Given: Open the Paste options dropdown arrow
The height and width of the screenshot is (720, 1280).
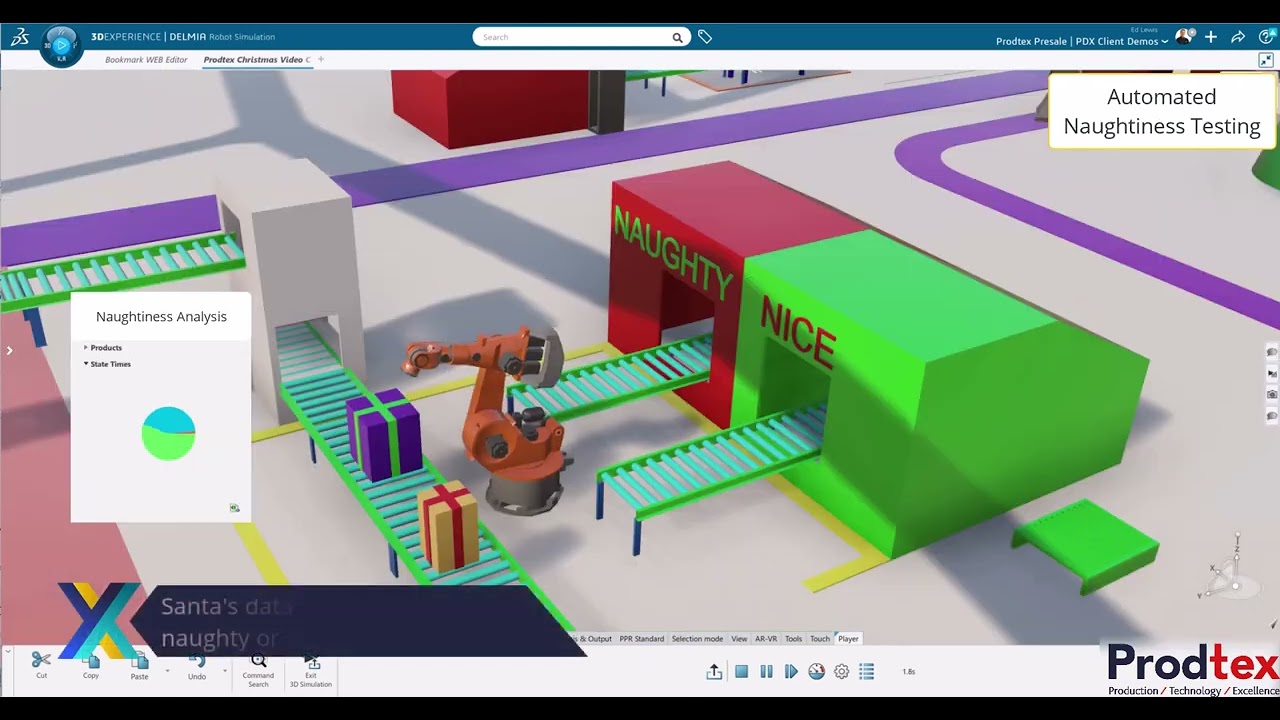Looking at the screenshot, I should point(167,670).
